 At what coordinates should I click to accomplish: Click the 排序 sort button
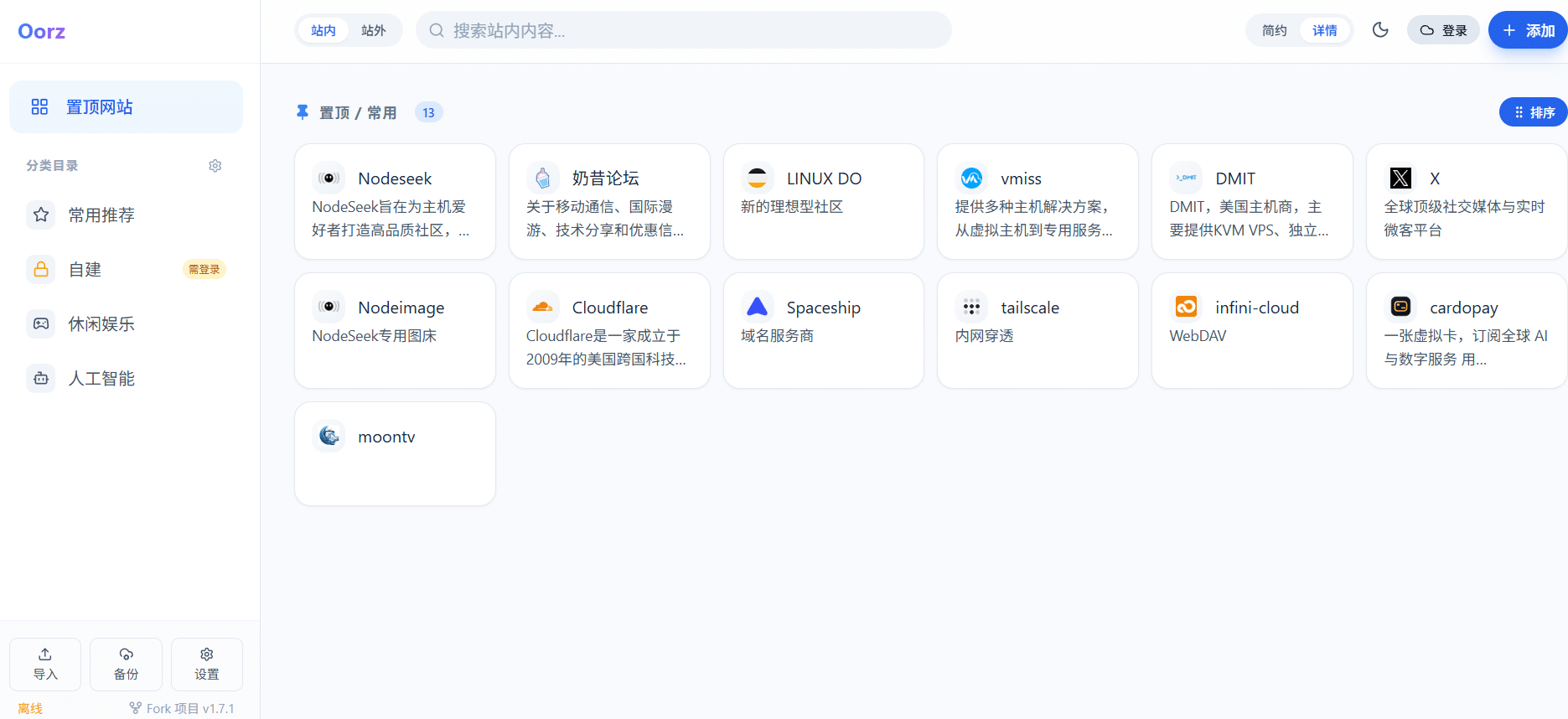tap(1534, 112)
